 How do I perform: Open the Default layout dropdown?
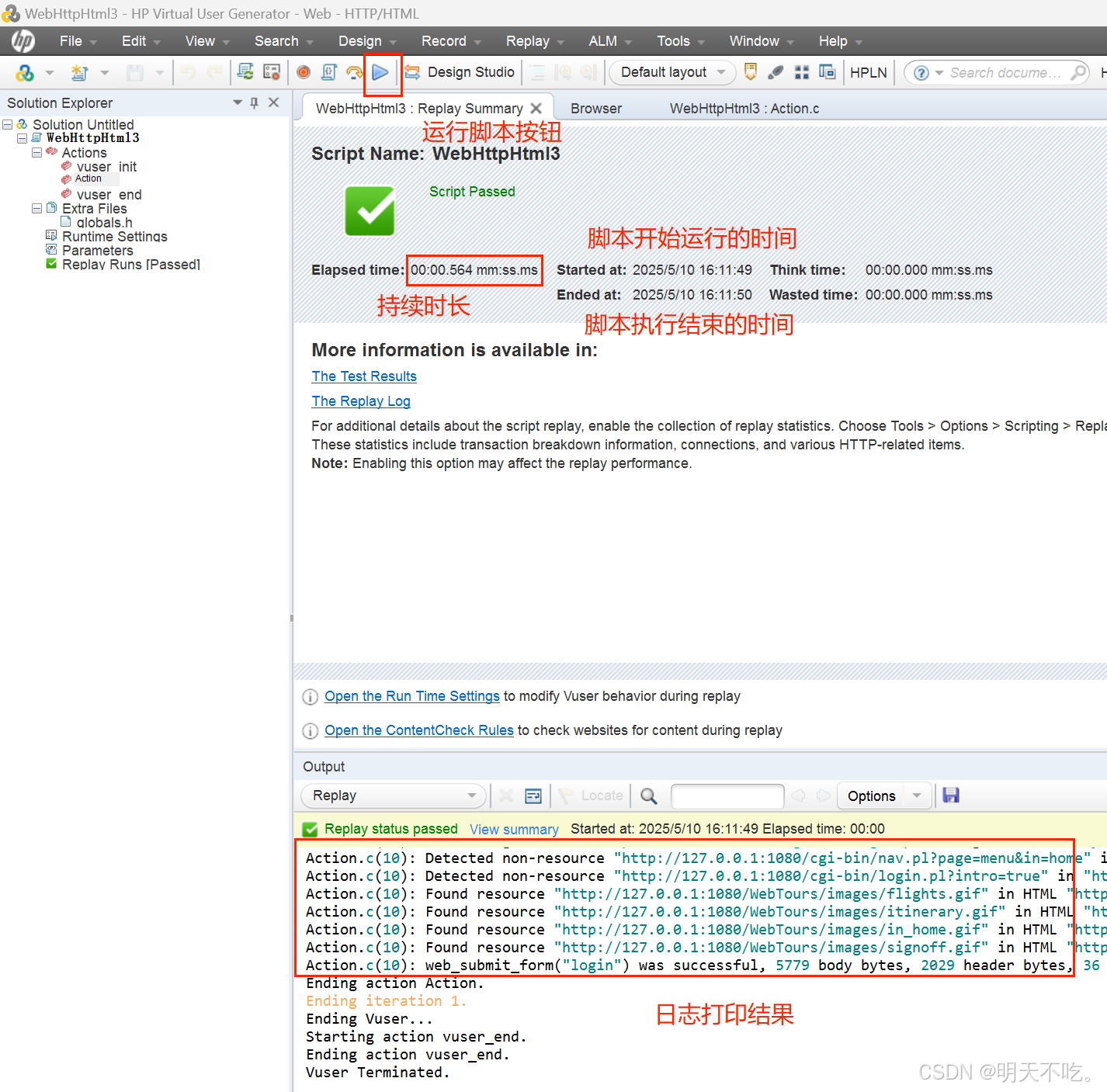coord(672,72)
